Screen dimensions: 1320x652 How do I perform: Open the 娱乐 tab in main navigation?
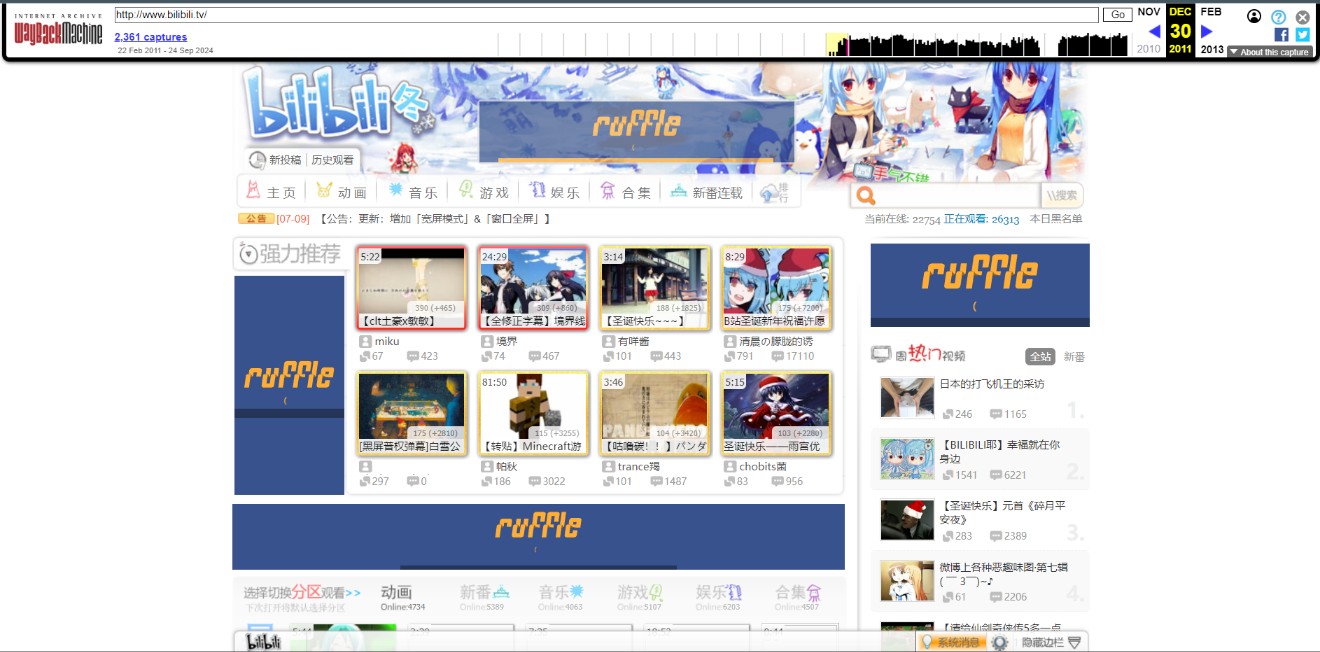555,192
